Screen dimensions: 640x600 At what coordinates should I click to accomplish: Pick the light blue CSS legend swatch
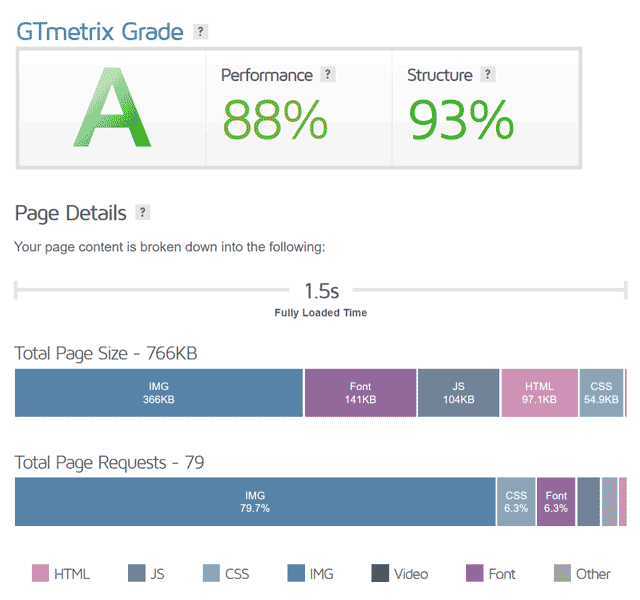pyautogui.click(x=211, y=573)
